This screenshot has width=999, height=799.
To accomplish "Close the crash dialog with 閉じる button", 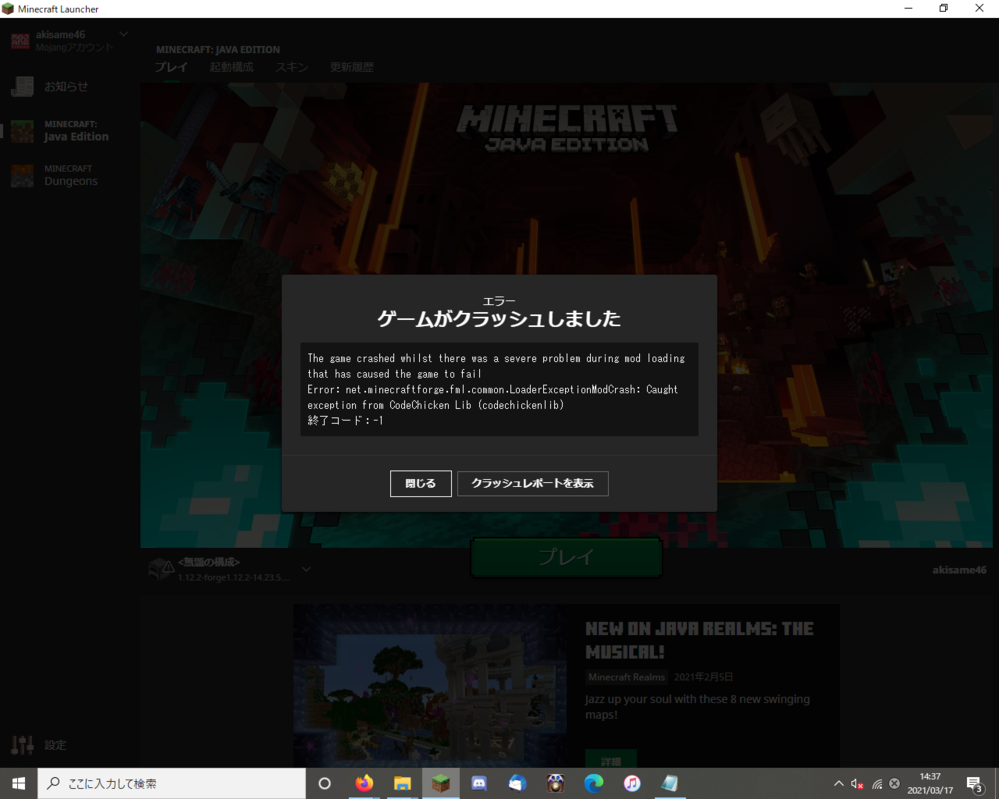I will (420, 484).
